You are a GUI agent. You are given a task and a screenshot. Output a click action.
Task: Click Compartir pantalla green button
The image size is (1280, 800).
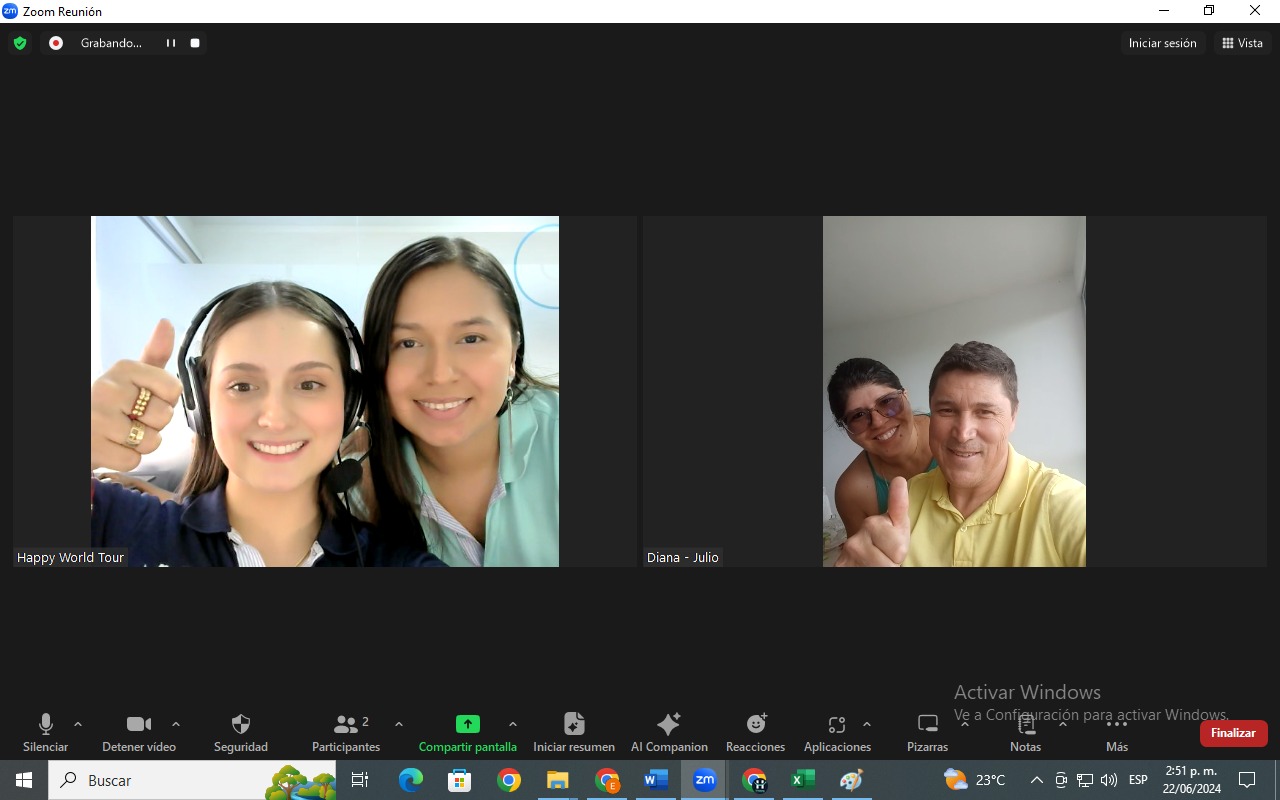click(467, 733)
